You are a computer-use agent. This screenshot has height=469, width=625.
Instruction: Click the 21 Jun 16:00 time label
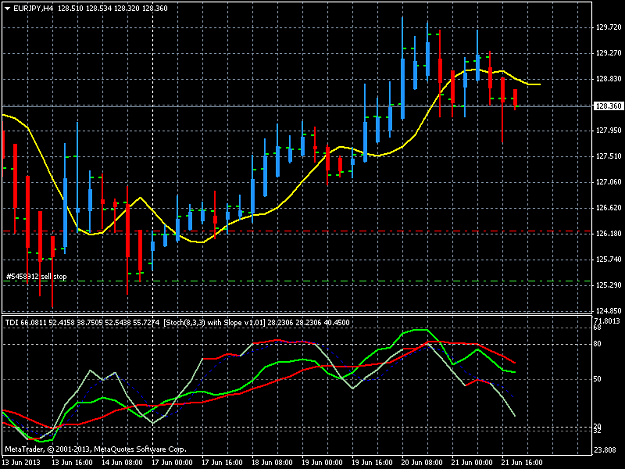point(522,463)
